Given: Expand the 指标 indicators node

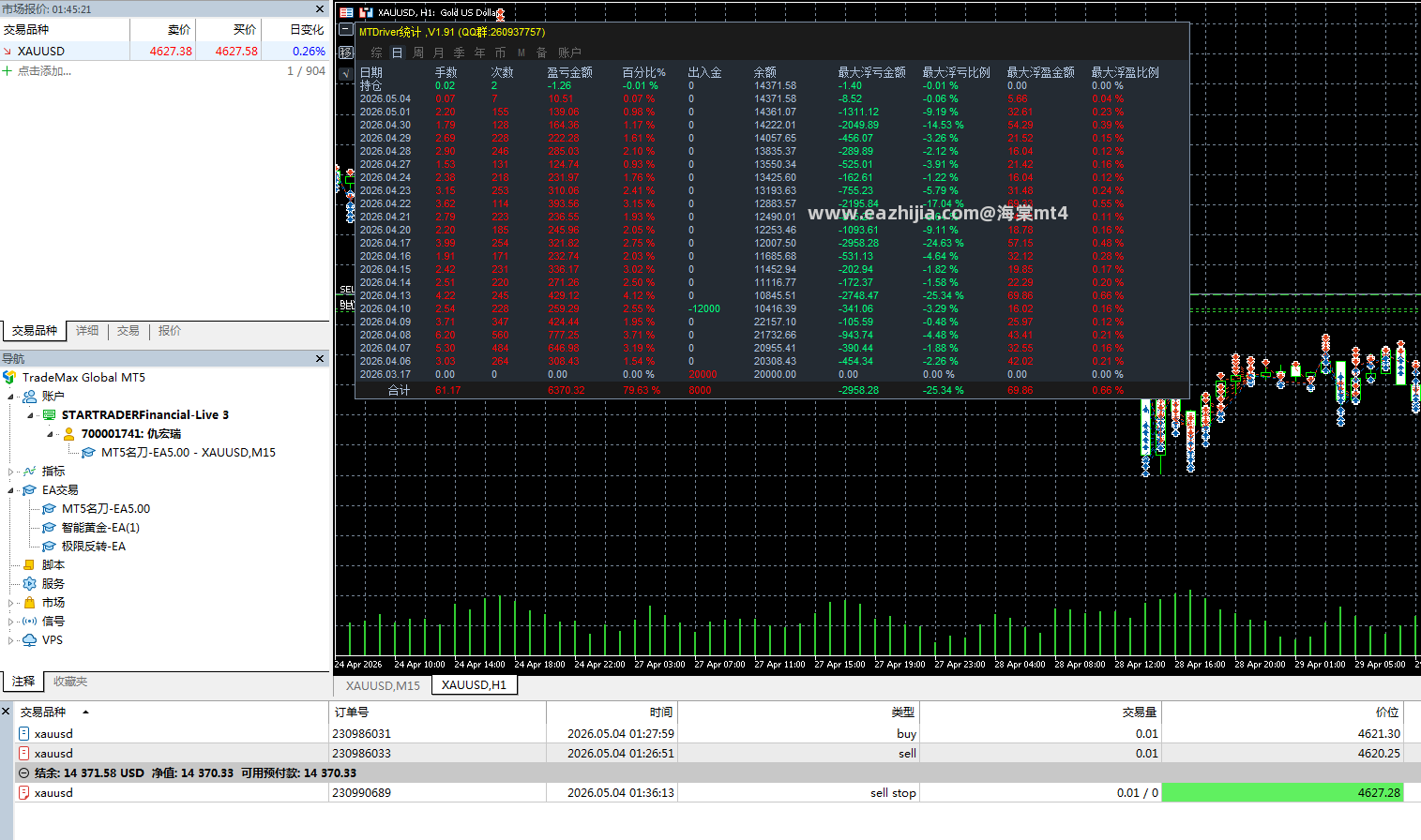Looking at the screenshot, I should pyautogui.click(x=11, y=472).
